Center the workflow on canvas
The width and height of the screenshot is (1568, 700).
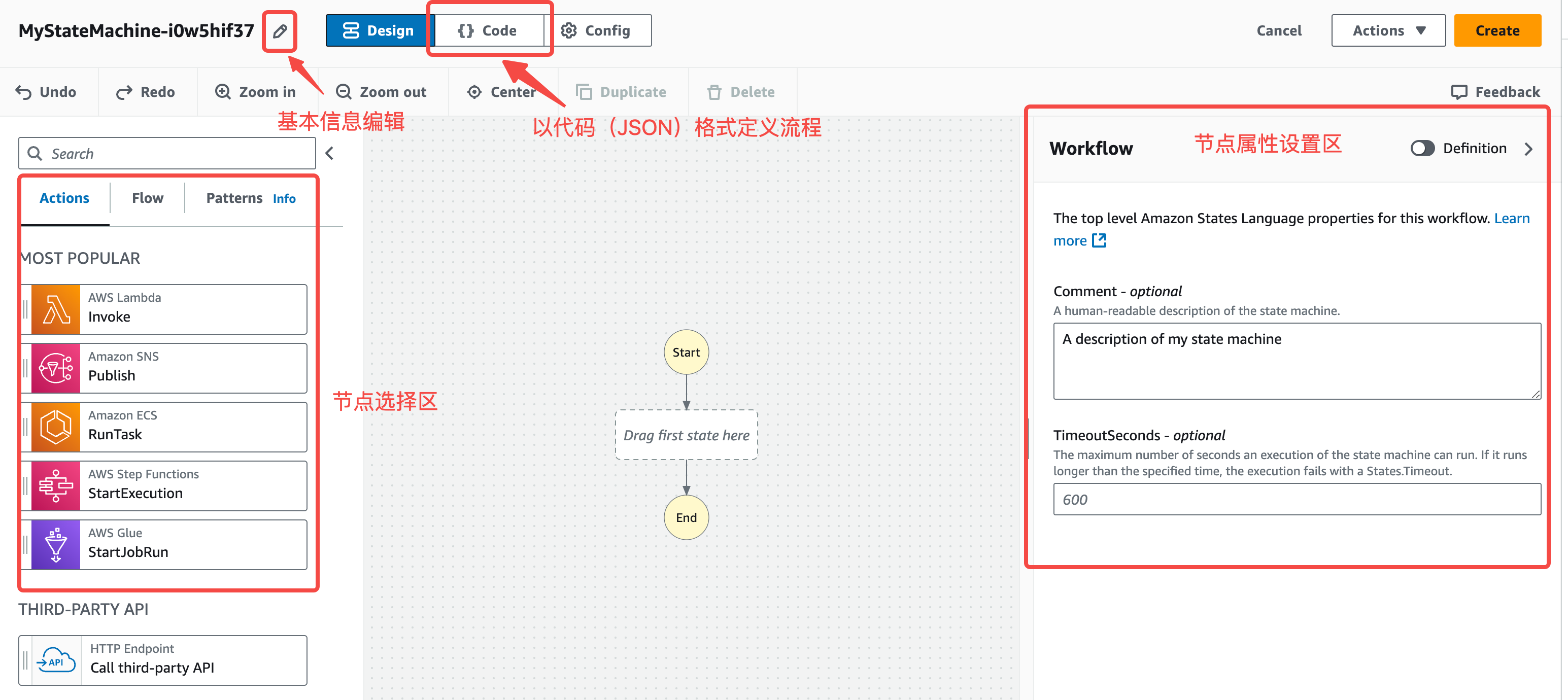(501, 92)
